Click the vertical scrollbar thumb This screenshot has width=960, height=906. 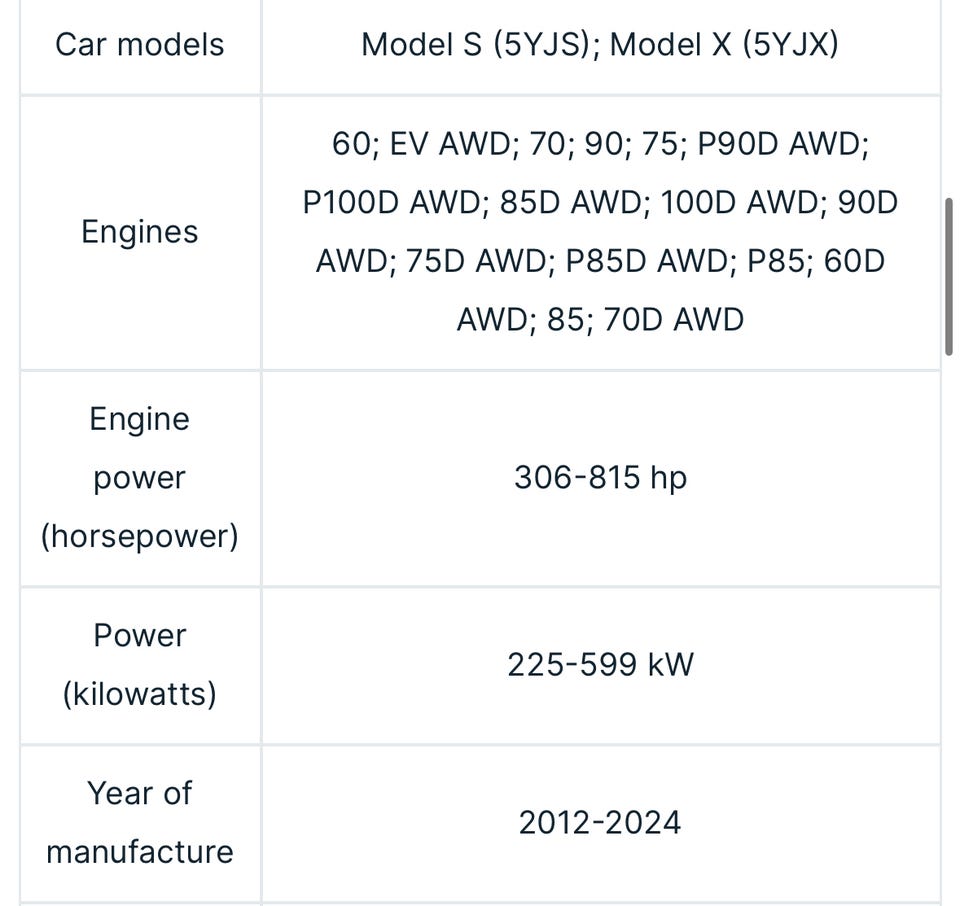pos(948,276)
